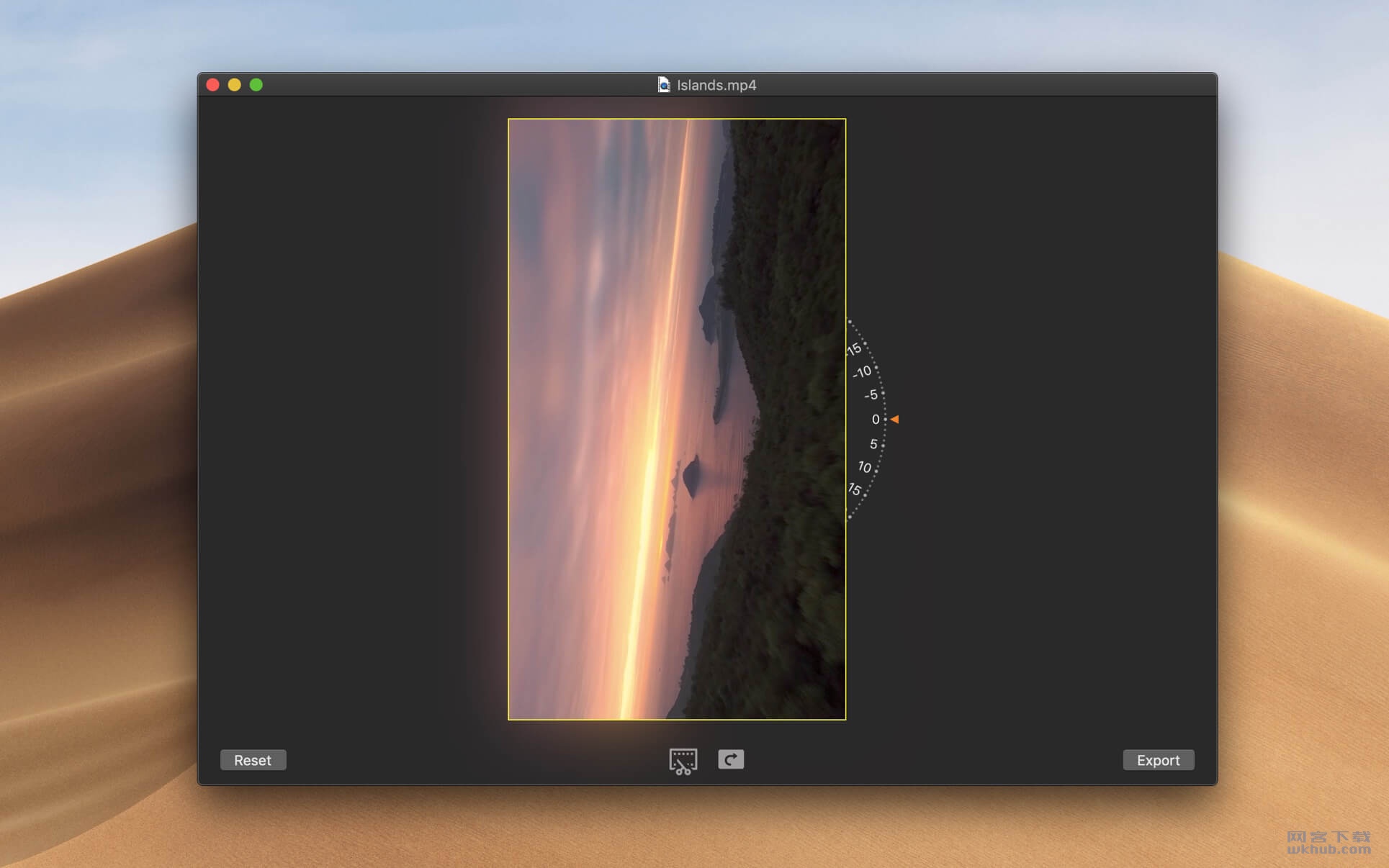This screenshot has width=1389, height=868.
Task: Set rotation dial to 5 degrees
Action: 873,444
